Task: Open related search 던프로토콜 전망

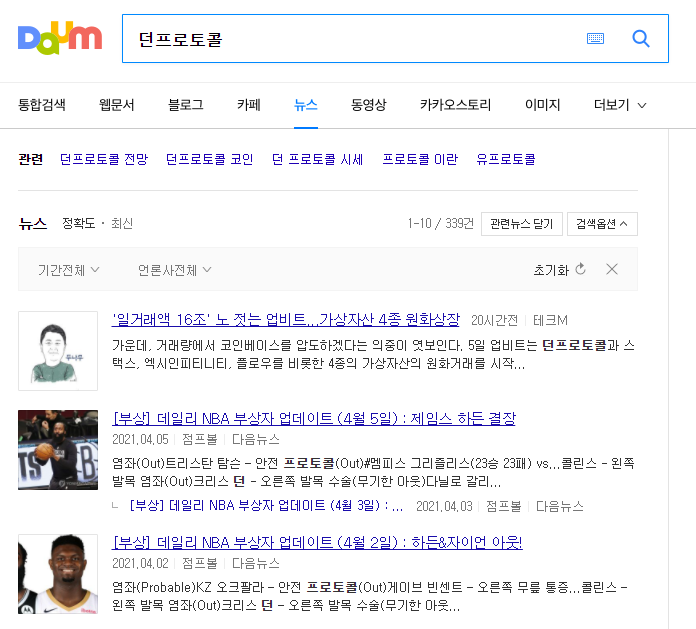Action: [x=104, y=159]
